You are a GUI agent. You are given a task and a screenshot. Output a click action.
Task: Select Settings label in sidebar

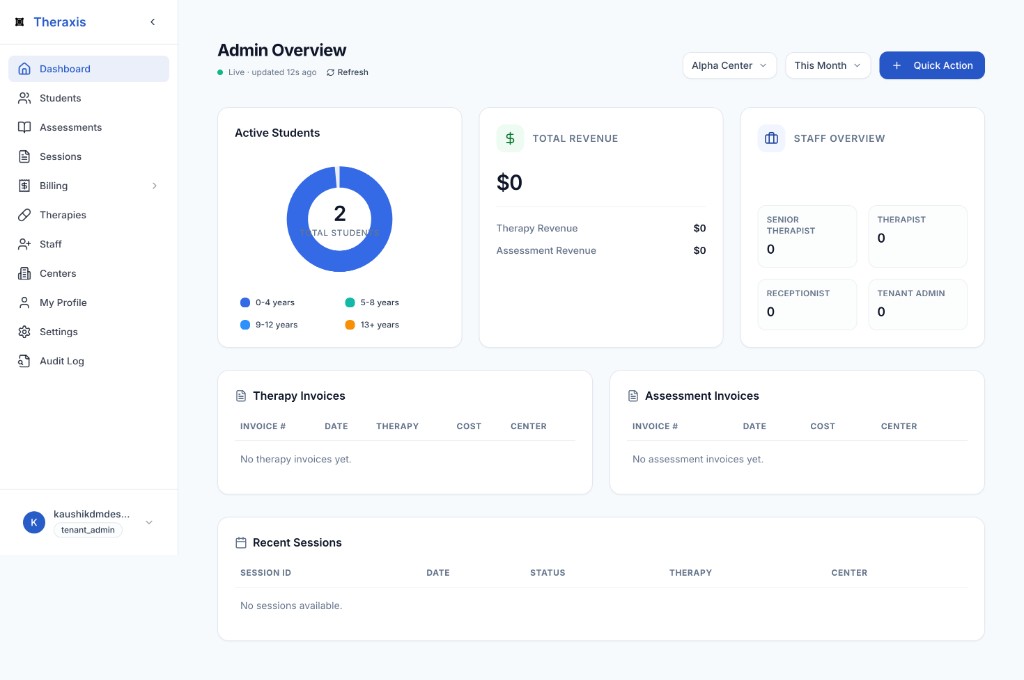58,332
